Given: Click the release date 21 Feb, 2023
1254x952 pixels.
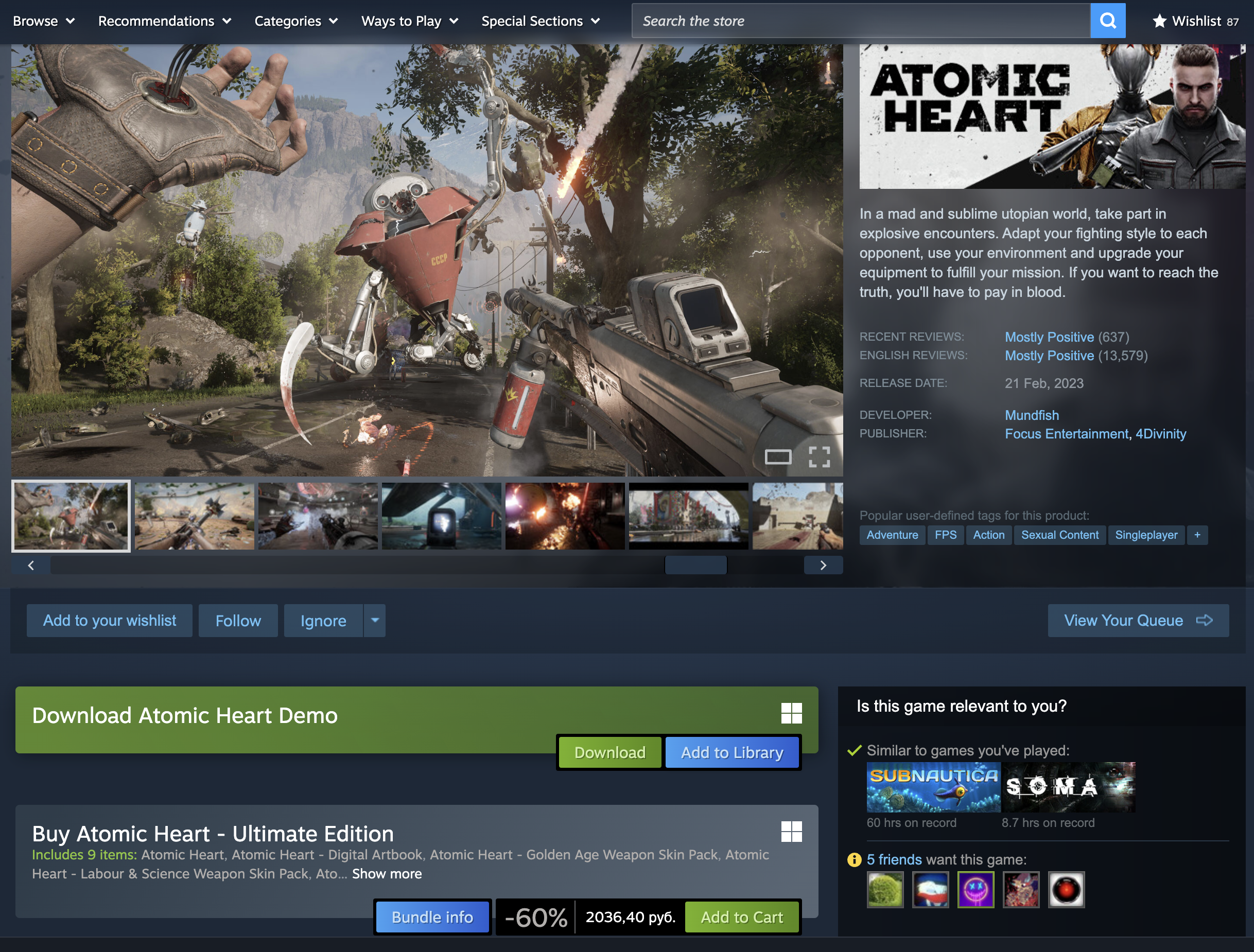Looking at the screenshot, I should point(1044,384).
